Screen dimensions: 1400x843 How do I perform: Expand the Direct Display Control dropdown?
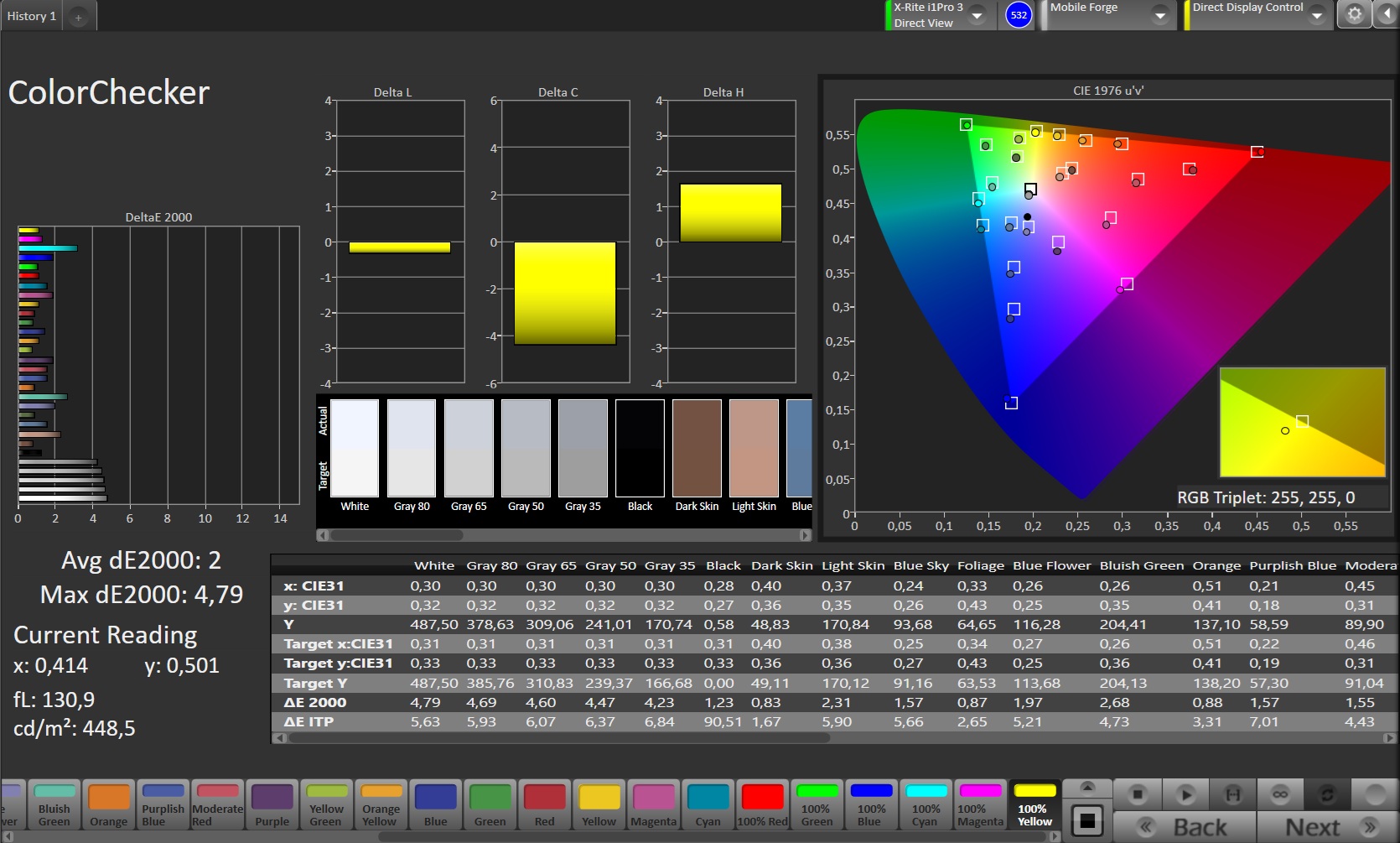(1317, 15)
